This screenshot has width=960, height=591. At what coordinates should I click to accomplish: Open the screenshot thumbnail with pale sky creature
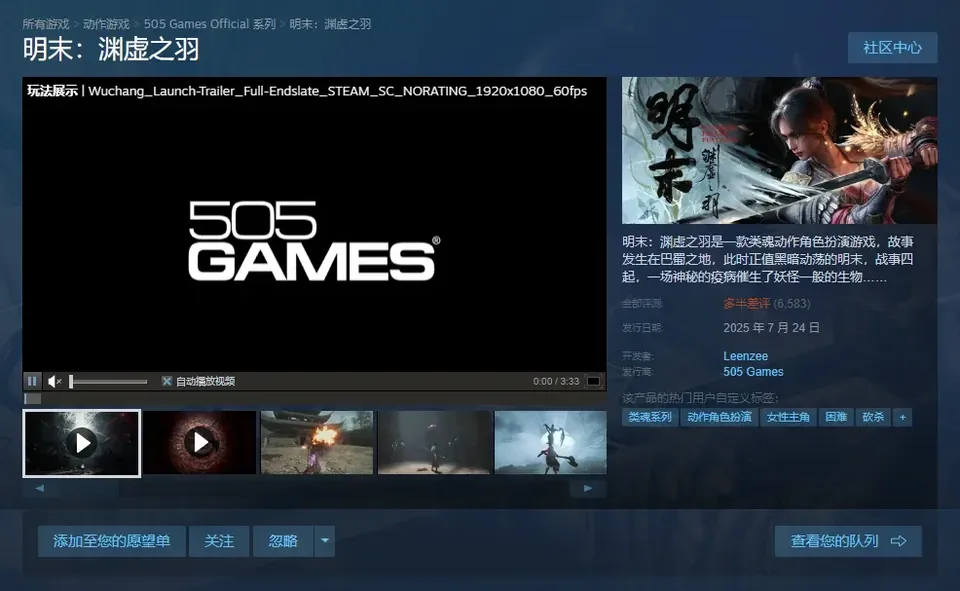click(x=550, y=443)
